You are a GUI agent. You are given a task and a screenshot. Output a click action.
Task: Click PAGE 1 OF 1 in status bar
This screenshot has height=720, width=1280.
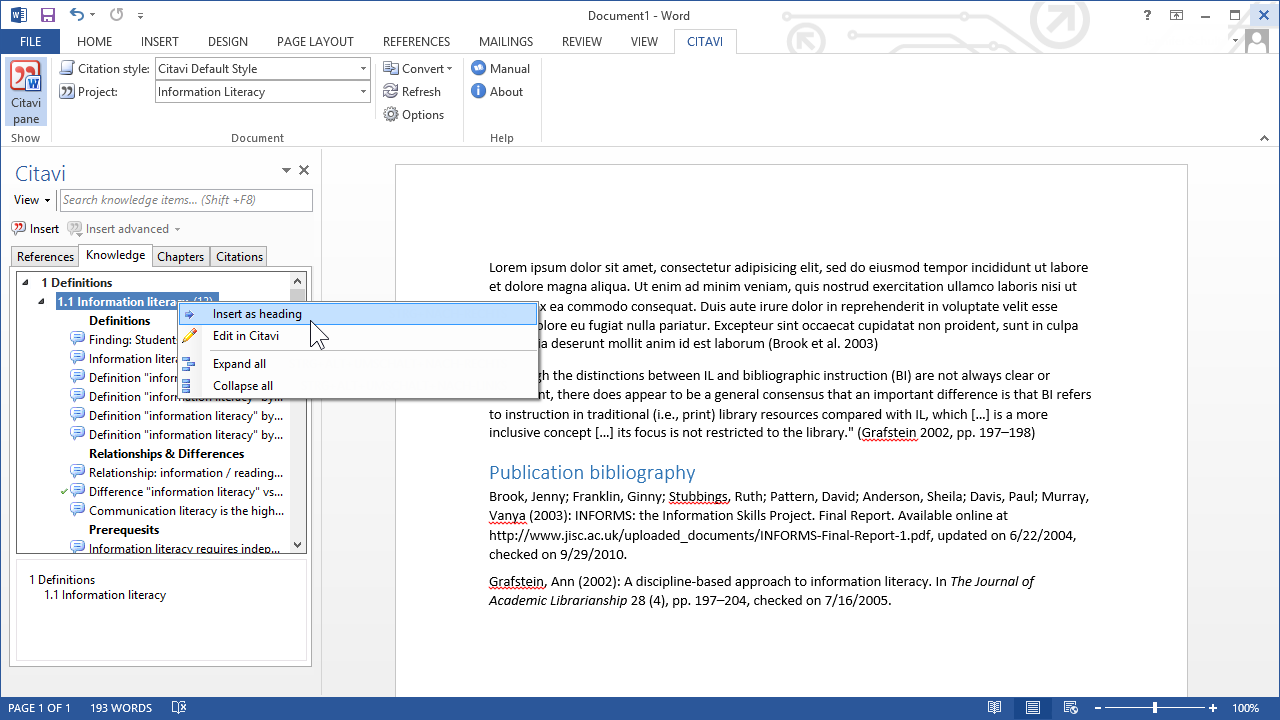coord(40,708)
